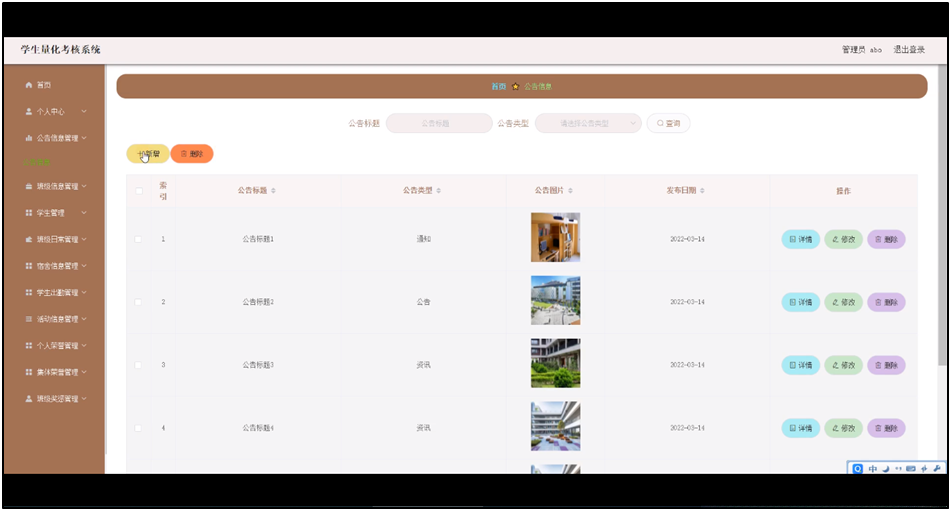Open 详情 for row 公告标题2
The image size is (951, 511).
(x=801, y=302)
